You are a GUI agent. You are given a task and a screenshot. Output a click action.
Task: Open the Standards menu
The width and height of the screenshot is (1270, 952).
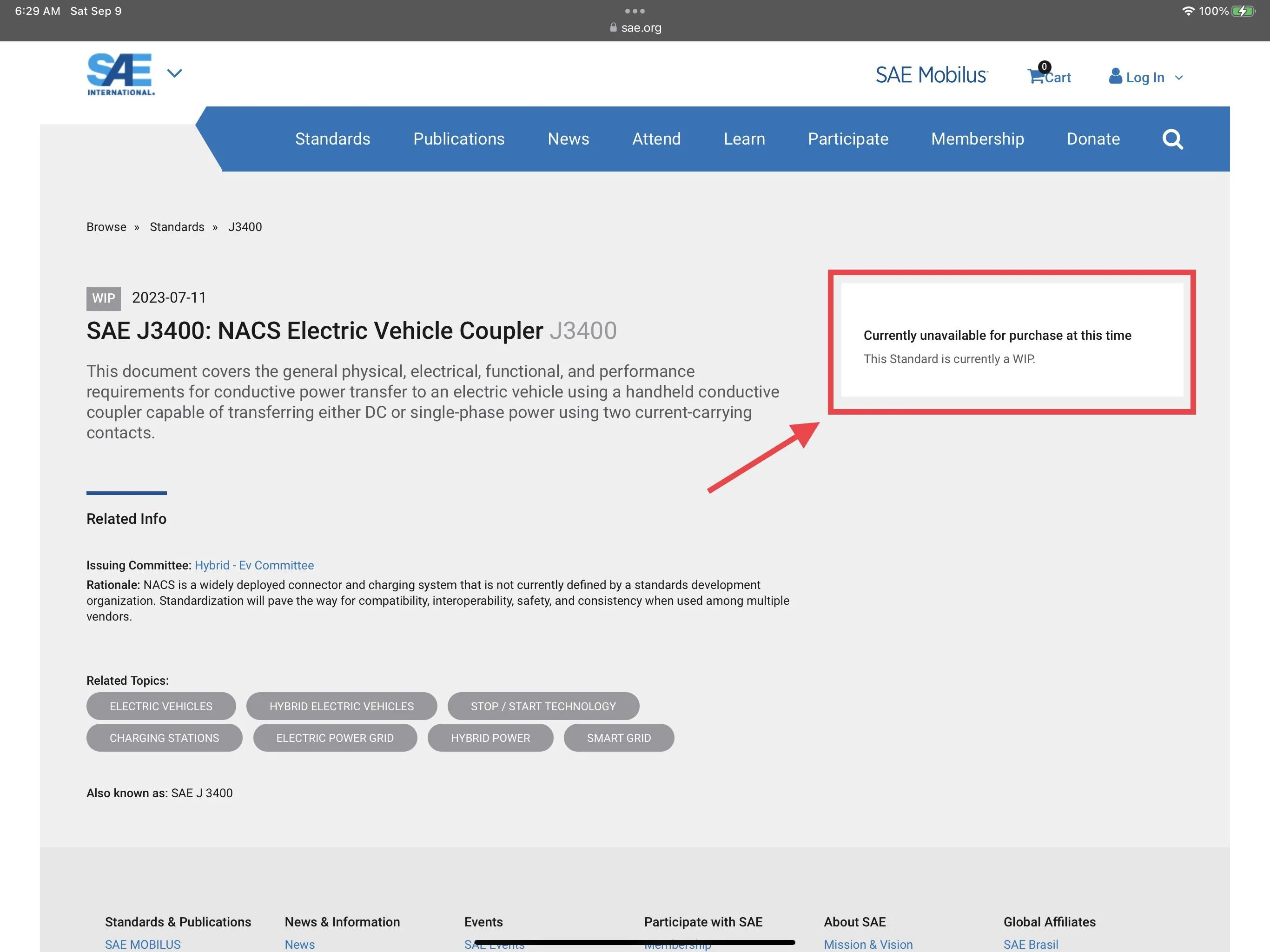[x=332, y=139]
